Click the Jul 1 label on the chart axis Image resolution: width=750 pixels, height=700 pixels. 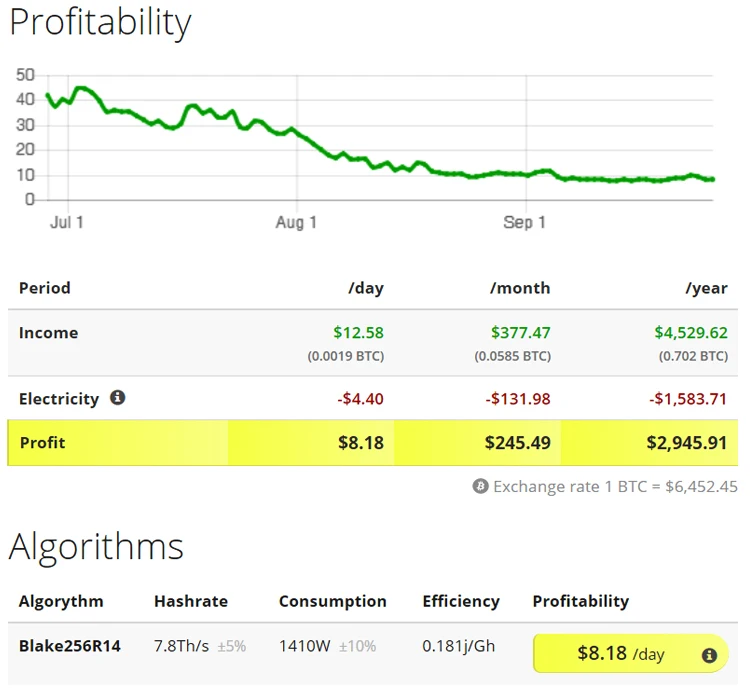point(67,222)
